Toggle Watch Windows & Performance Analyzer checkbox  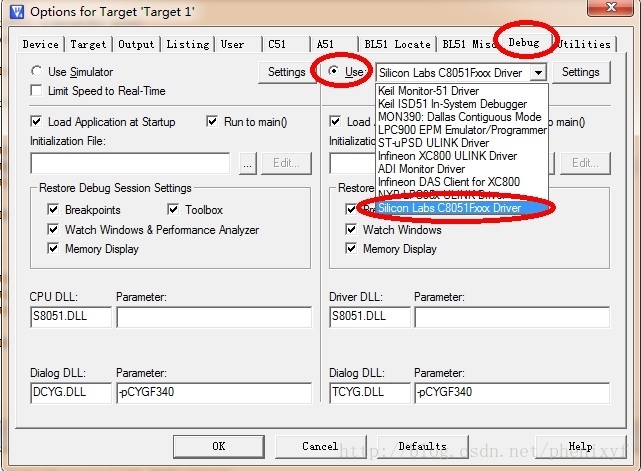[53, 229]
